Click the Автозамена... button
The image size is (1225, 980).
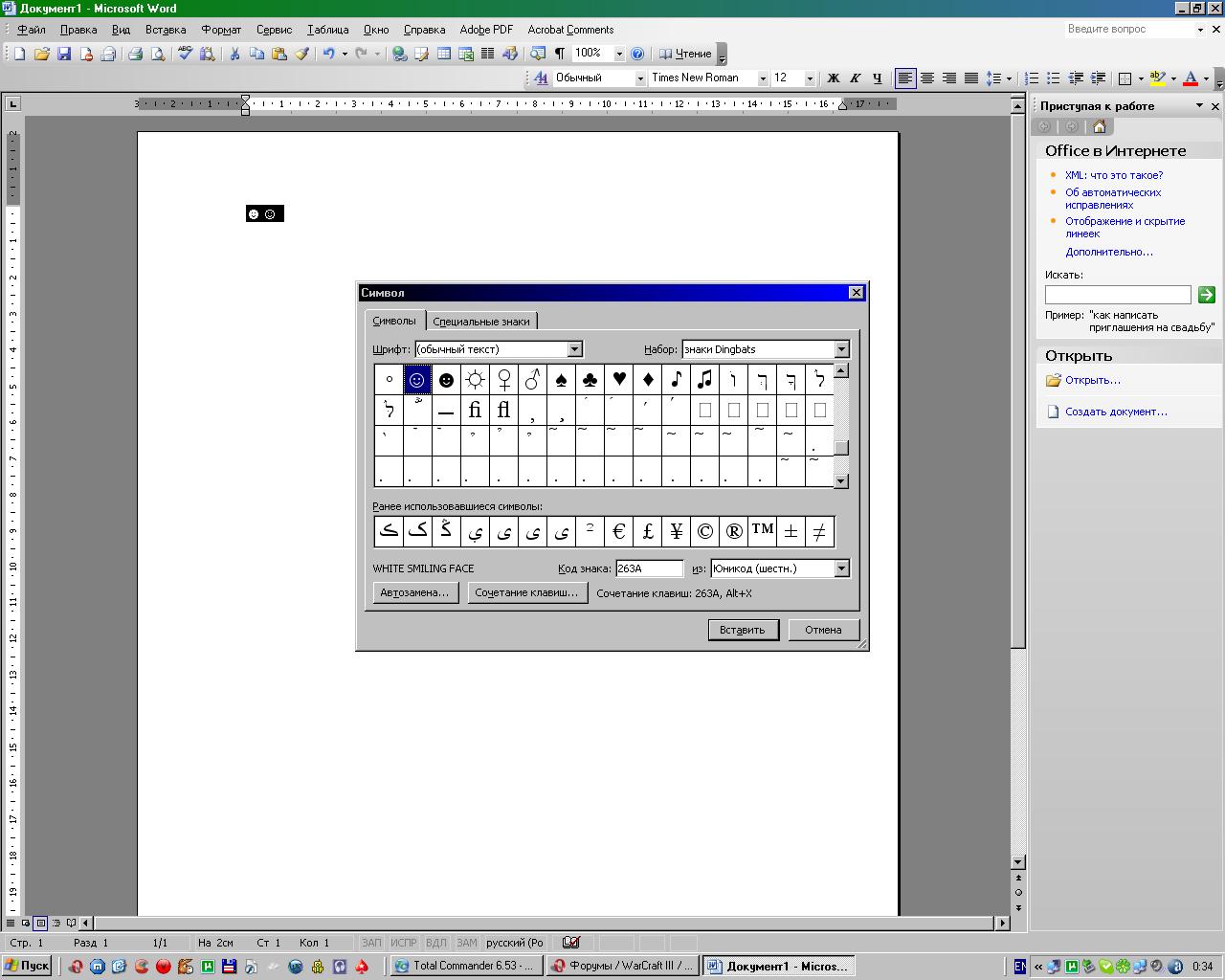[x=414, y=592]
